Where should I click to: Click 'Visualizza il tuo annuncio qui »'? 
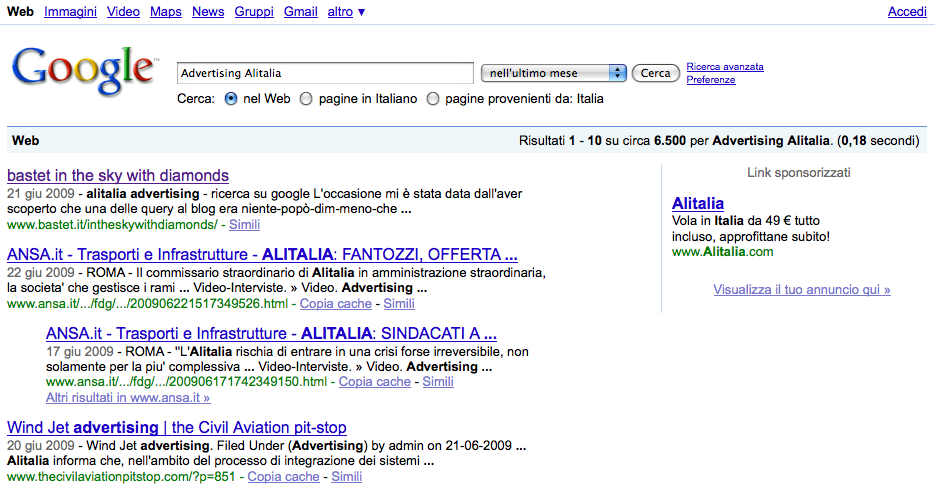[x=802, y=290]
